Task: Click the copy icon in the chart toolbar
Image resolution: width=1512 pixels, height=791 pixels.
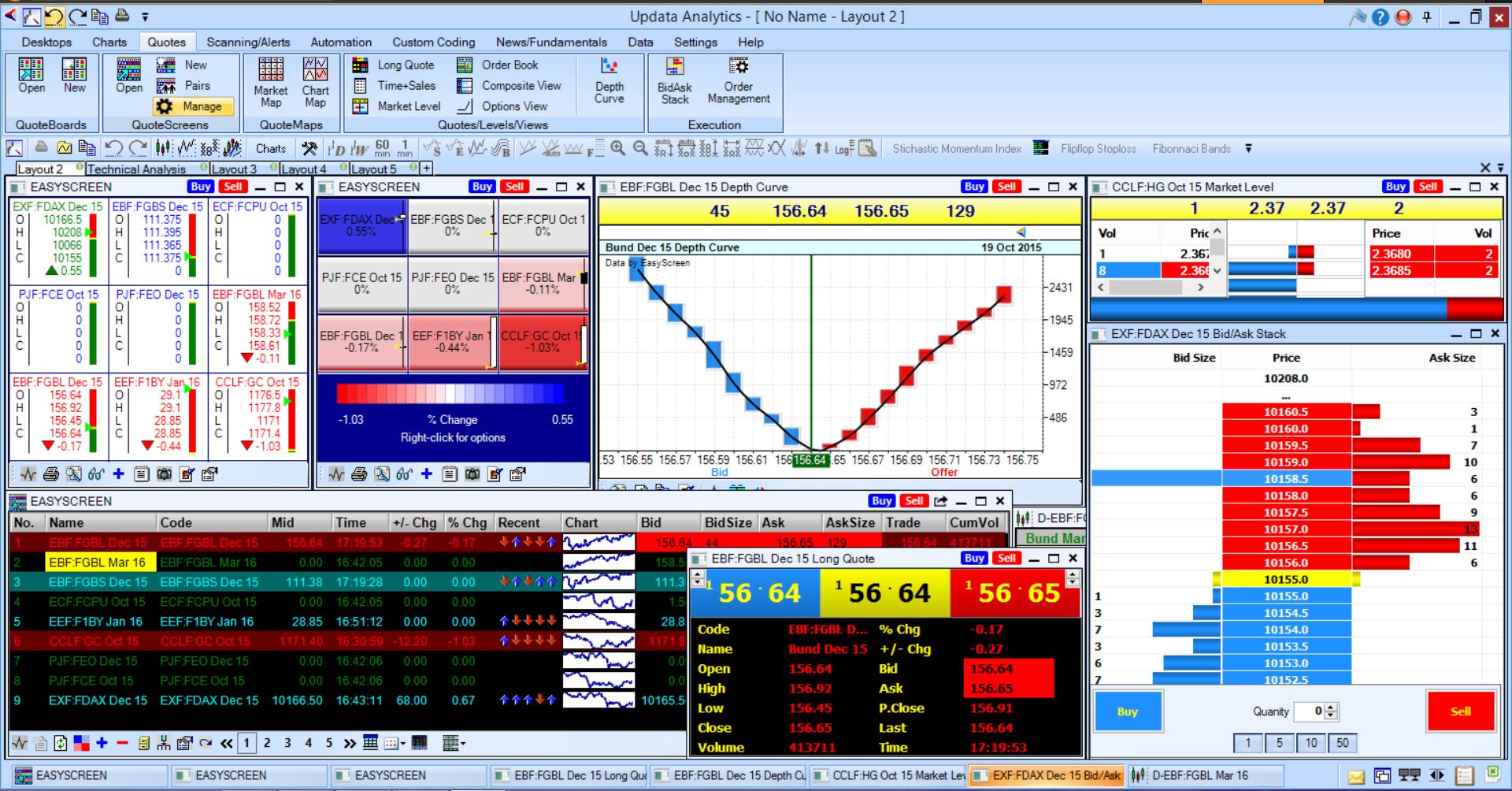Action: (x=87, y=148)
